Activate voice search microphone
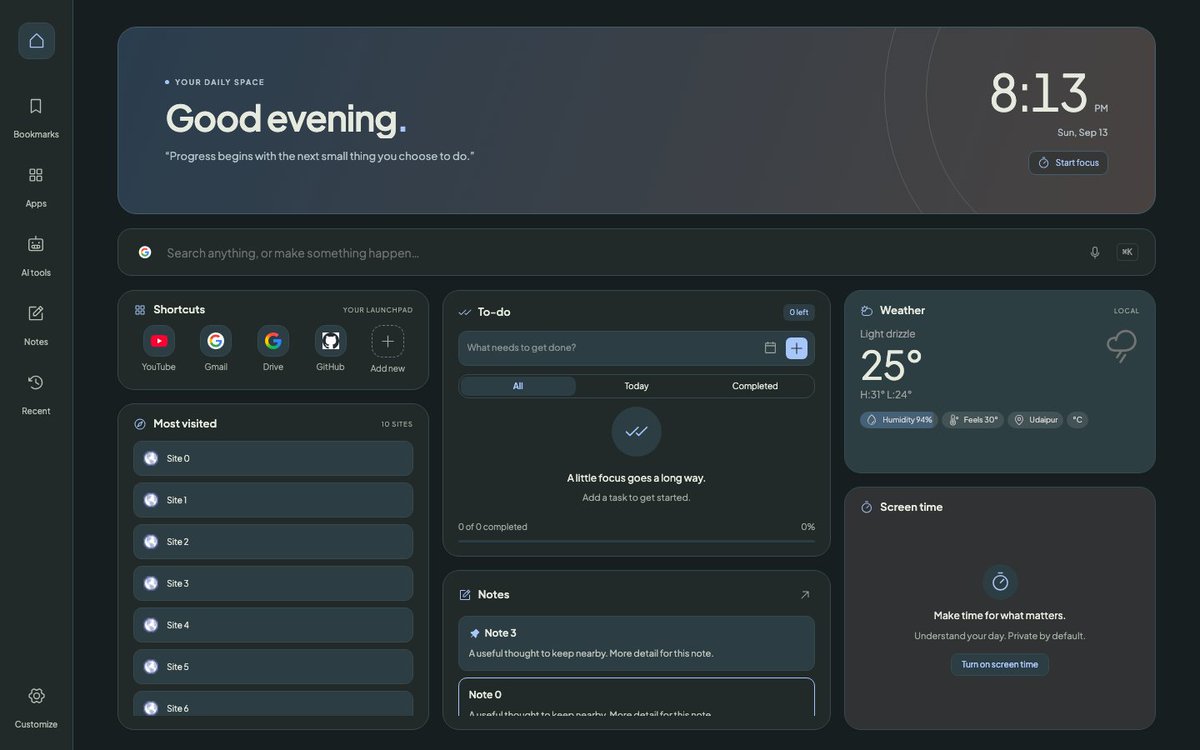 click(1095, 252)
